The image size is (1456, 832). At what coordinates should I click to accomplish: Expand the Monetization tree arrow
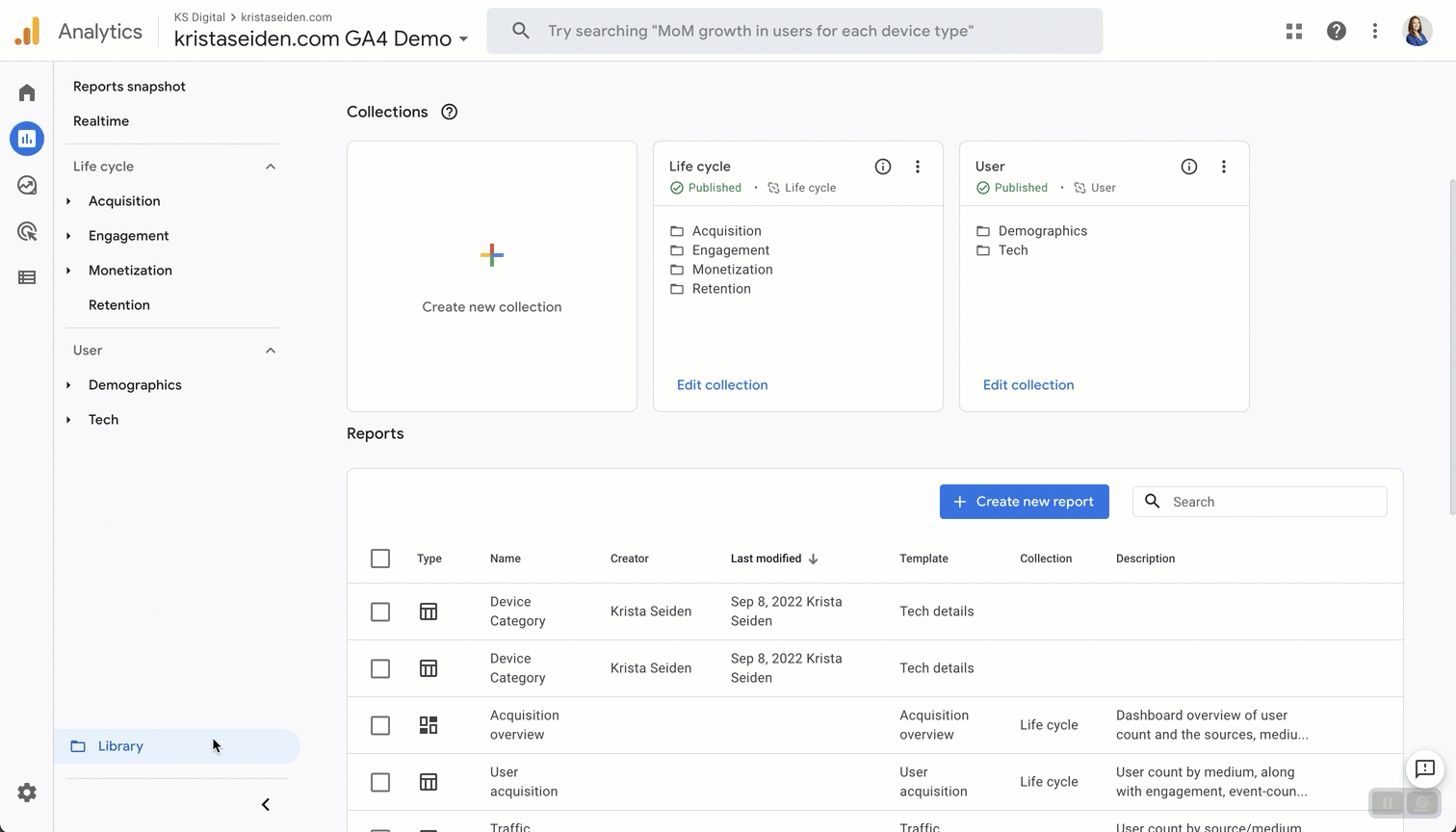pyautogui.click(x=68, y=271)
